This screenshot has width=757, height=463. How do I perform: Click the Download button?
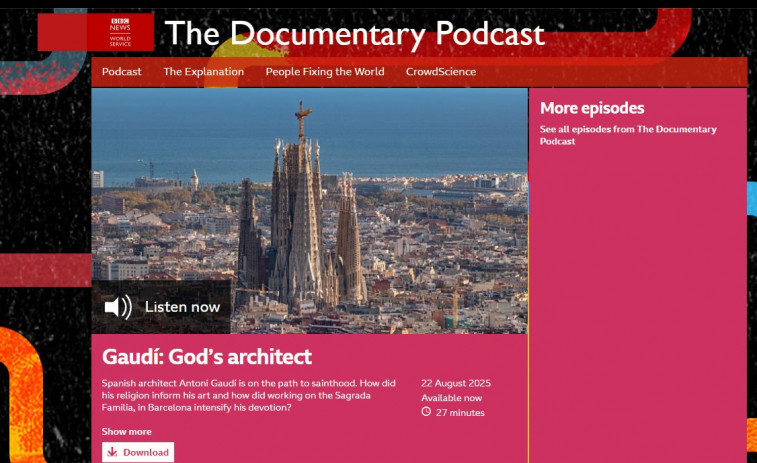click(x=138, y=452)
